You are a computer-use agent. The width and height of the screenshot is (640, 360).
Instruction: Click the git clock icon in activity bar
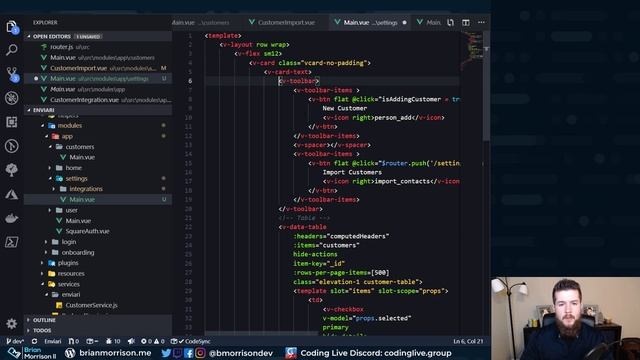[x=12, y=146]
